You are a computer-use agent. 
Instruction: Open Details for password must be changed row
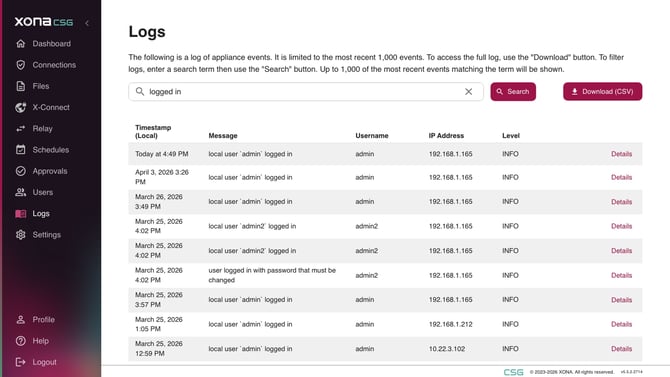621,275
